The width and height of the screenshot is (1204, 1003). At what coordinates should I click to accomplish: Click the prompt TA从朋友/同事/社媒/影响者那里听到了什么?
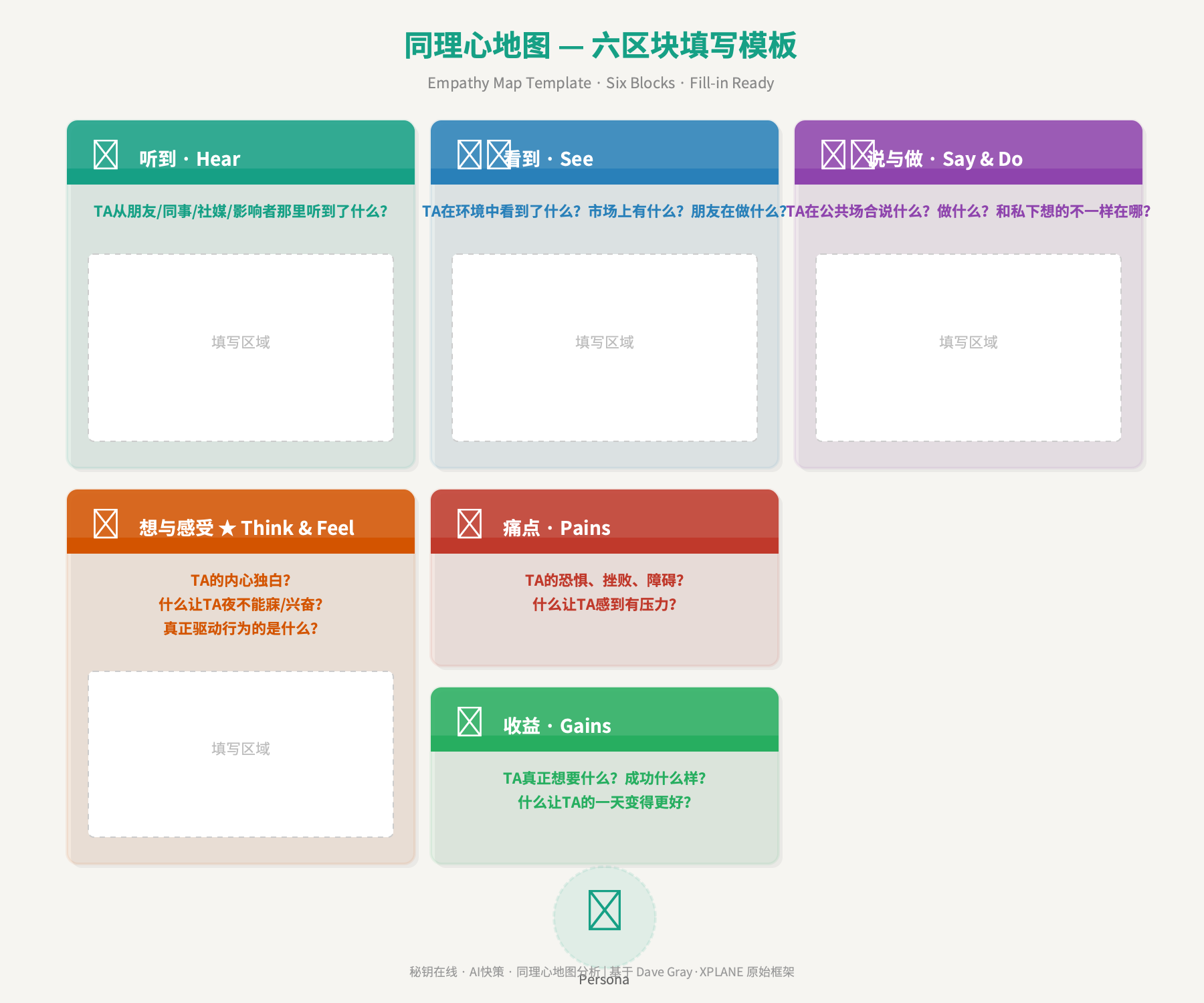pos(241,211)
